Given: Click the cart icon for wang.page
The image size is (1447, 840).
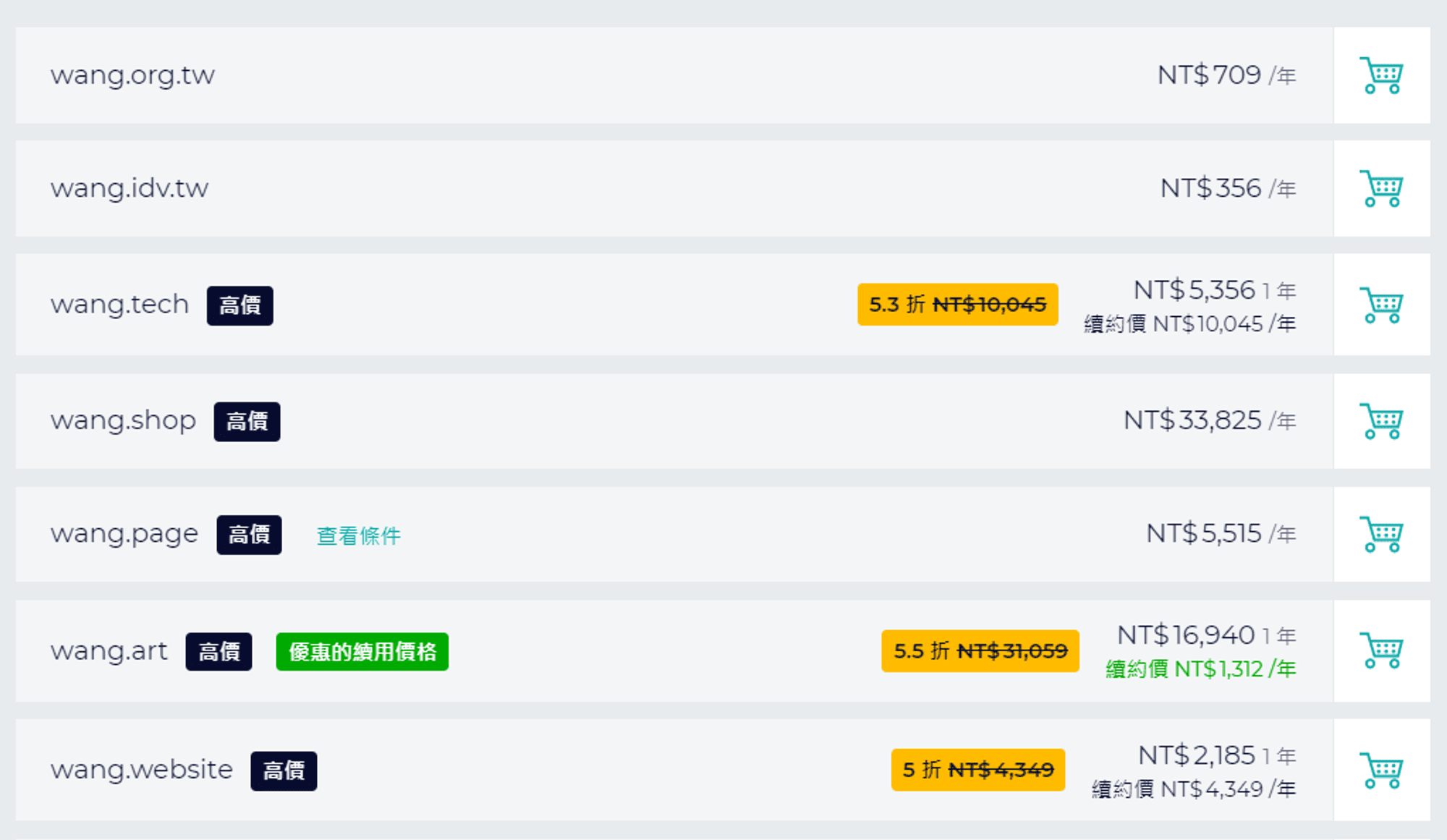Looking at the screenshot, I should (1381, 534).
